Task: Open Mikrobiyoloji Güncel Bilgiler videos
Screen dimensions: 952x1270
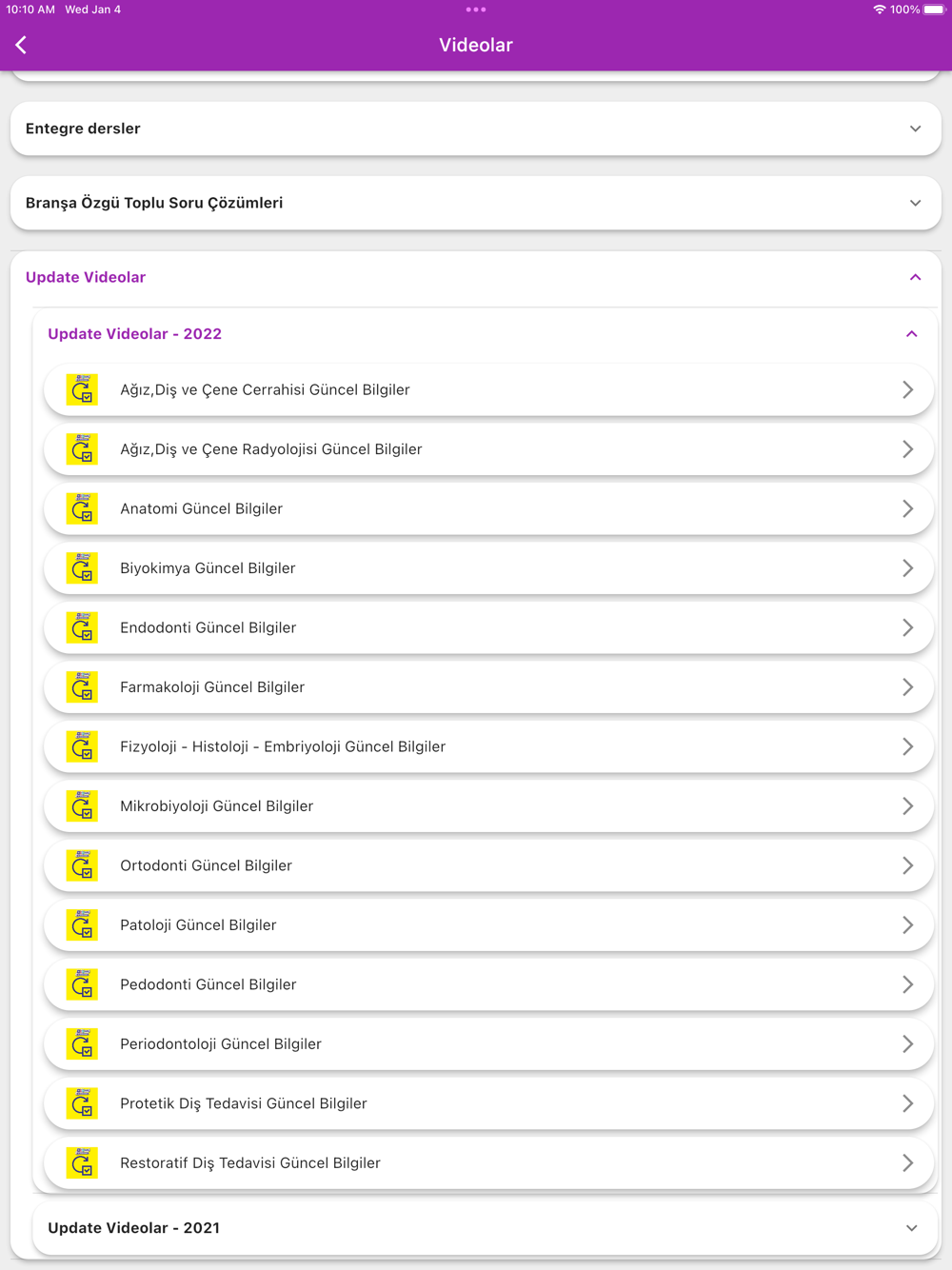Action: pyautogui.click(x=488, y=806)
